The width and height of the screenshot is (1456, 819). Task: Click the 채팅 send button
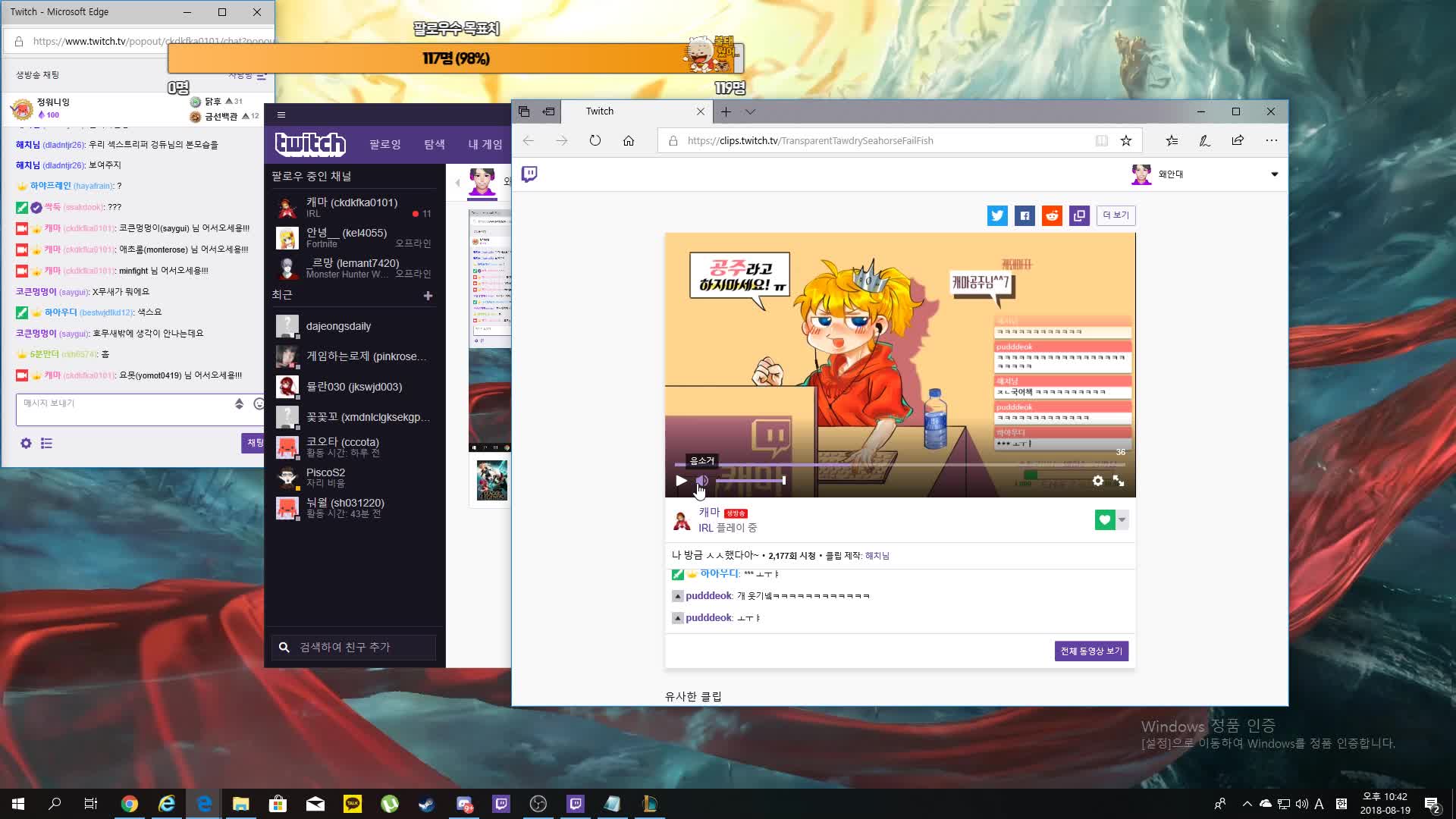(x=254, y=443)
